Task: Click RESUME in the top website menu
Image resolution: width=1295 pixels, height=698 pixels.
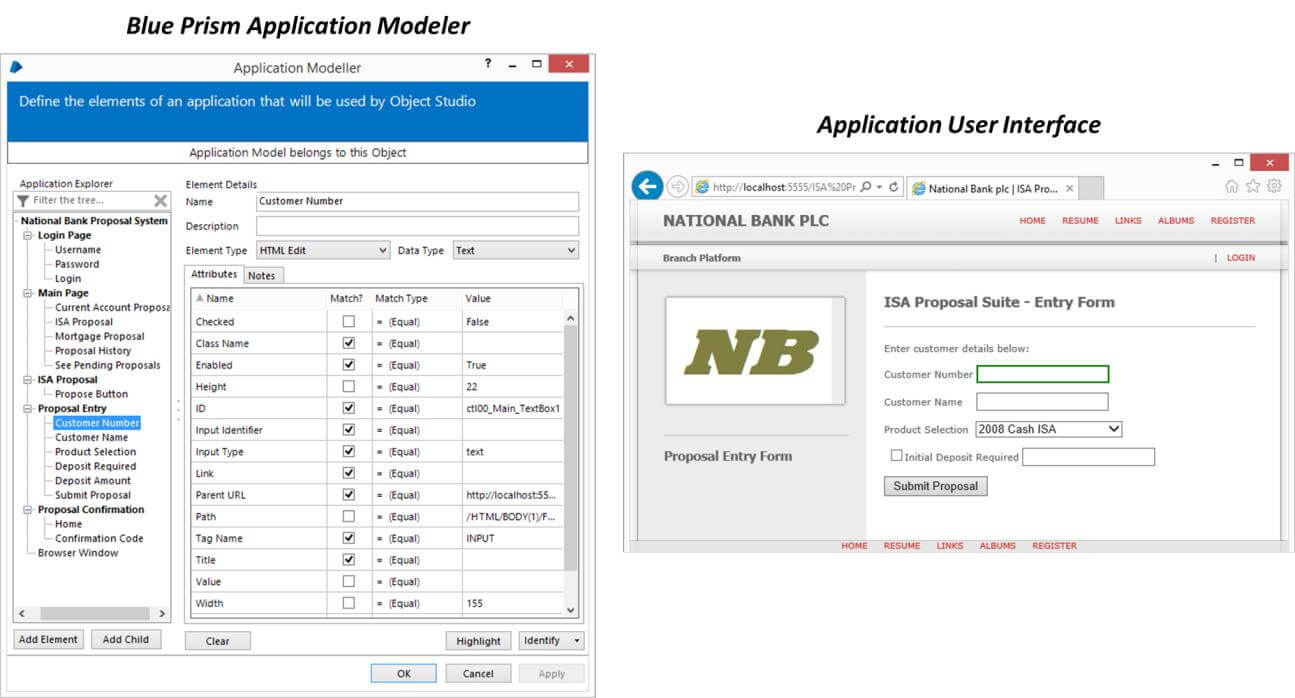Action: click(1080, 221)
